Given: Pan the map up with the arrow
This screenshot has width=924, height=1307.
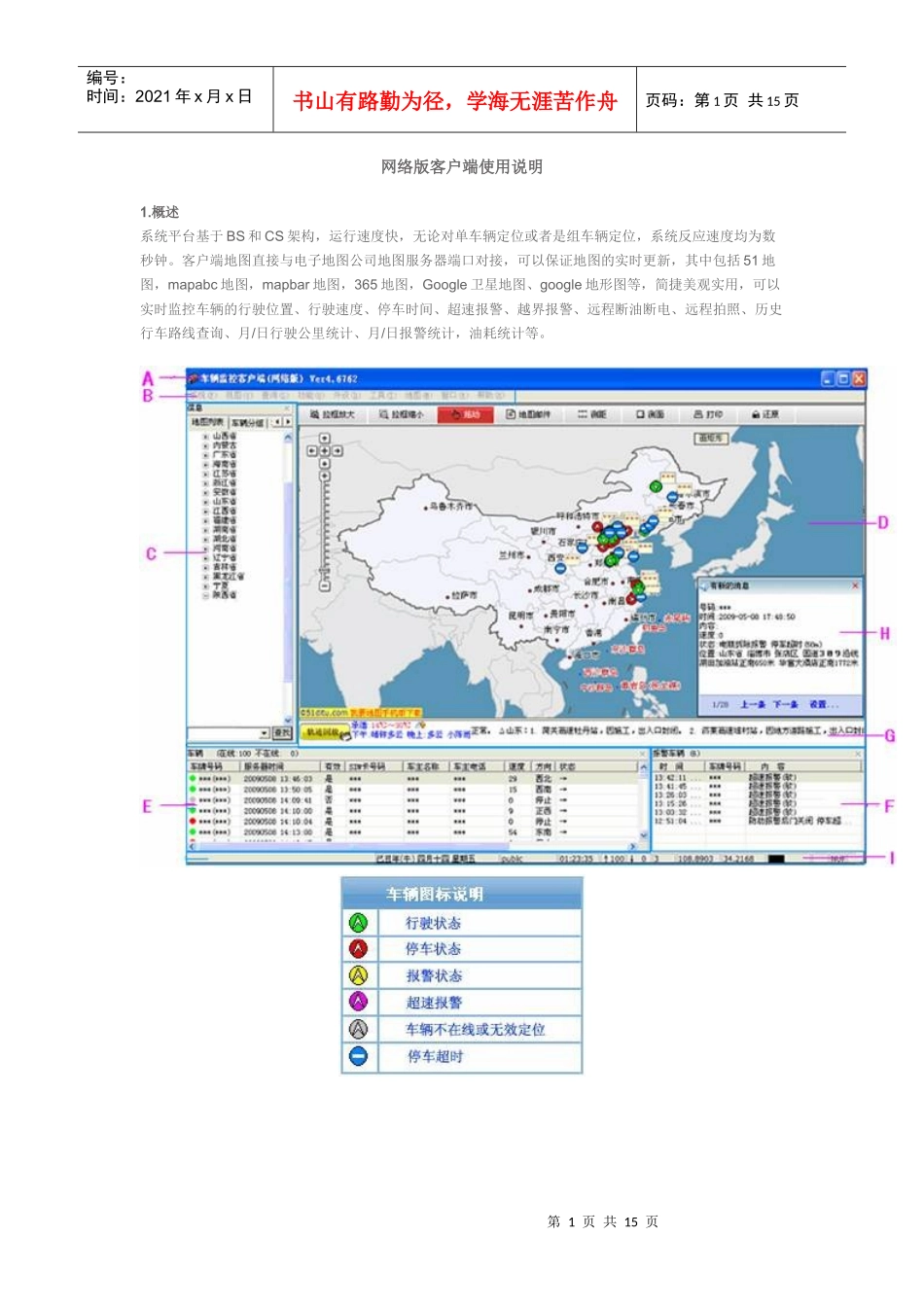Looking at the screenshot, I should coord(325,437).
